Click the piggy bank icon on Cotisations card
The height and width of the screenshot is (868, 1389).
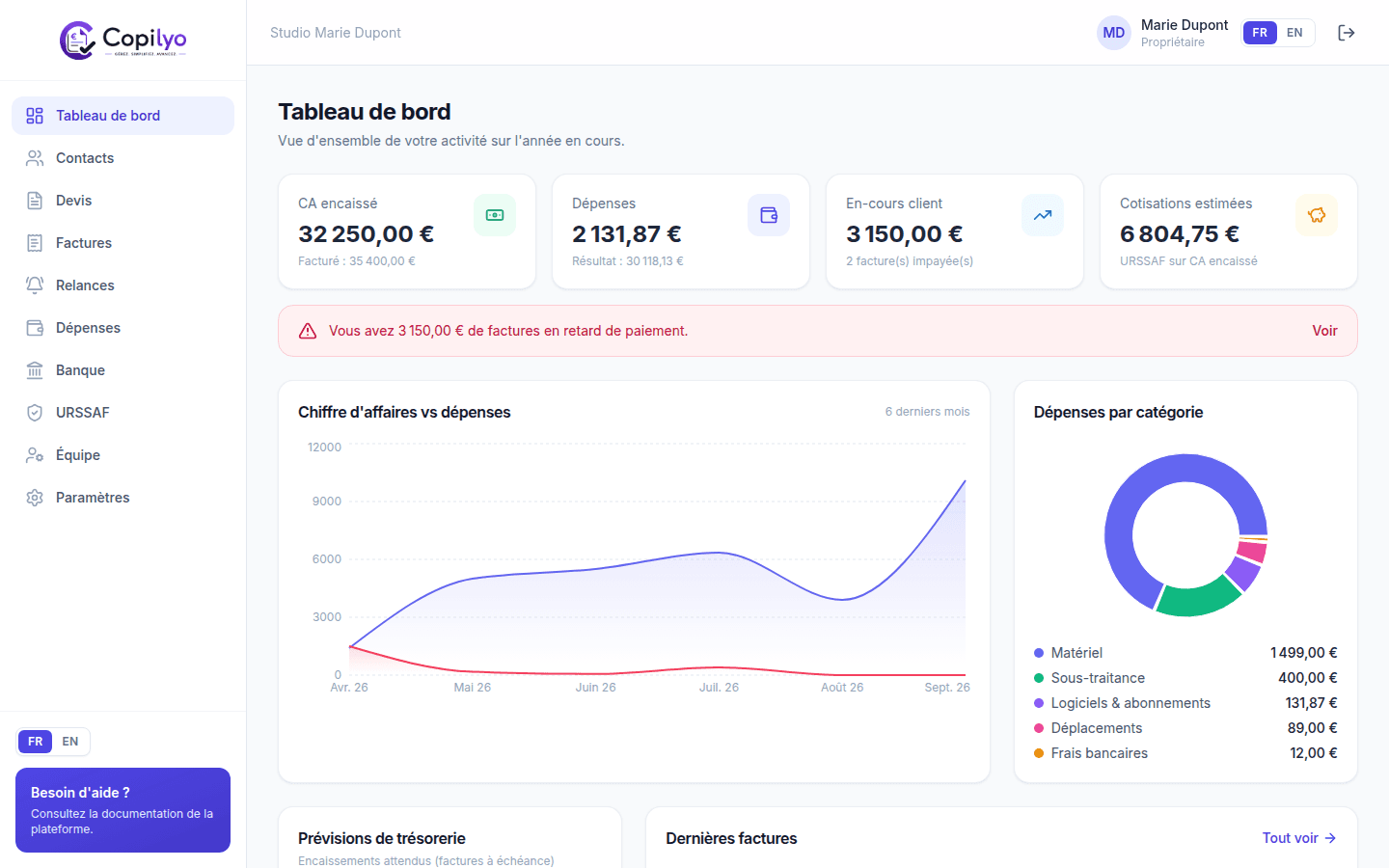tap(1317, 215)
